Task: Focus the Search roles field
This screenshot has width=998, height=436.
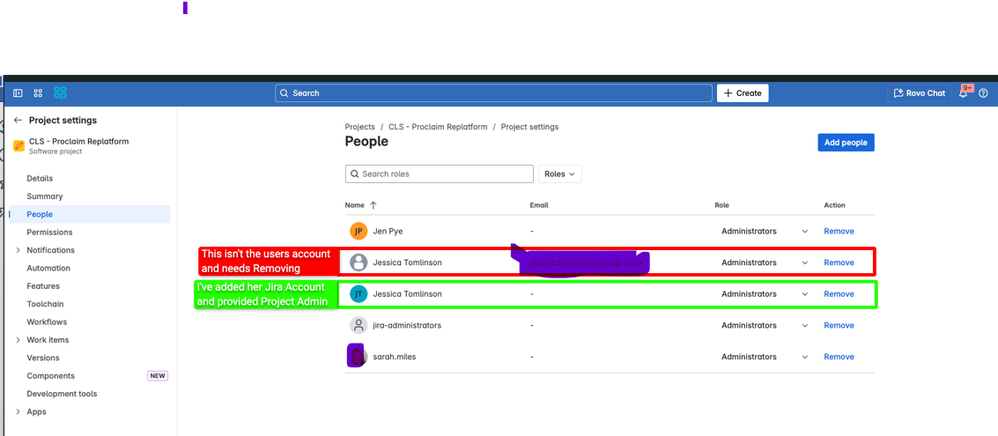Action: pyautogui.click(x=439, y=174)
